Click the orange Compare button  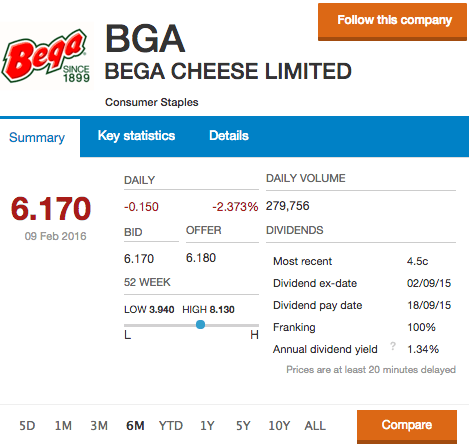[407, 426]
